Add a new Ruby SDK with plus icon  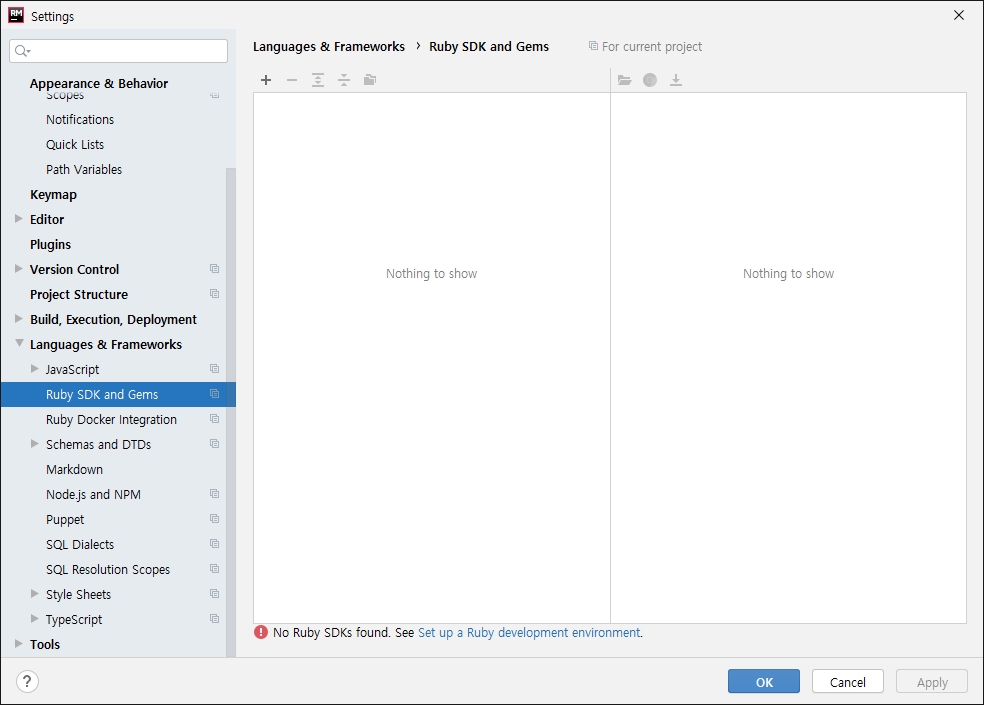pyautogui.click(x=266, y=80)
